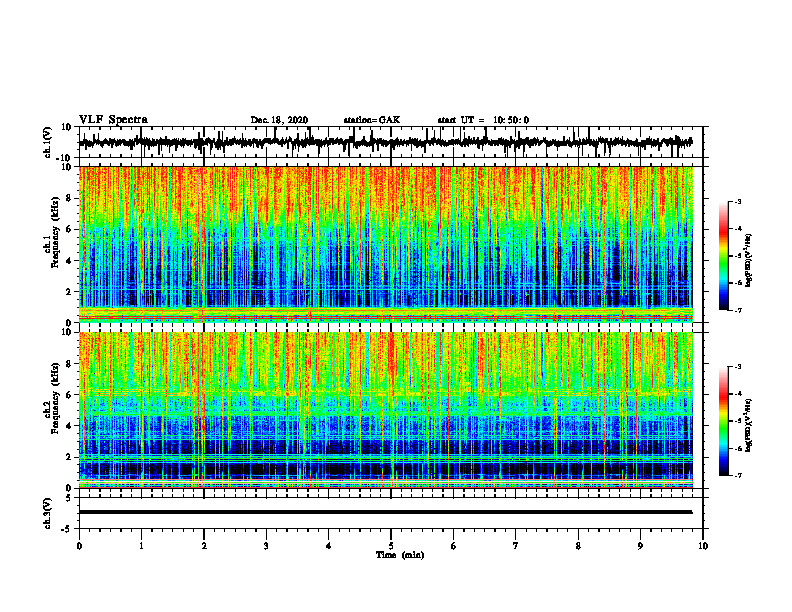Click time axis tick label "4"
Screen dimensions: 792x612
pyautogui.click(x=329, y=546)
